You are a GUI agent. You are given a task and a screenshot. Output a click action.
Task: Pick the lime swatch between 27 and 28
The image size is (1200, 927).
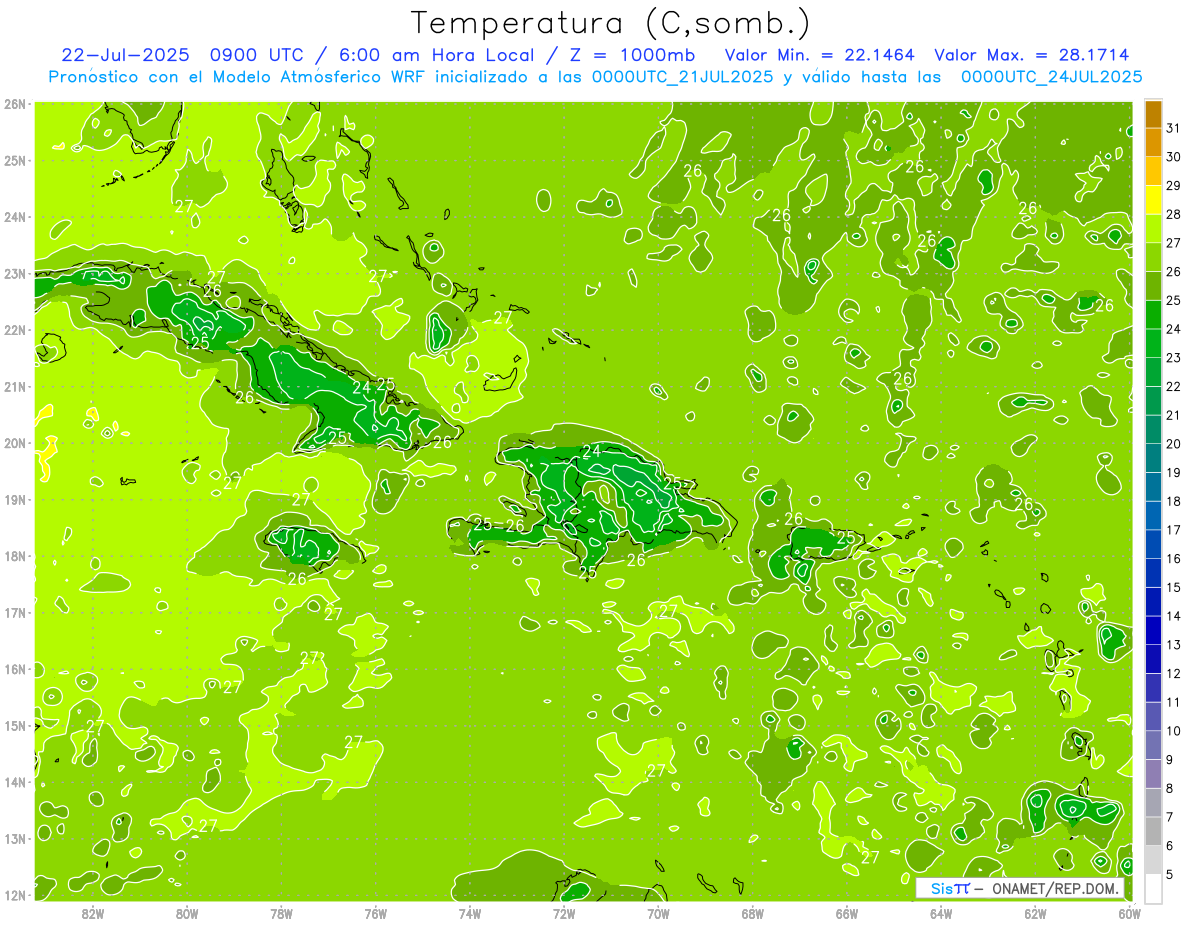[x=1154, y=230]
